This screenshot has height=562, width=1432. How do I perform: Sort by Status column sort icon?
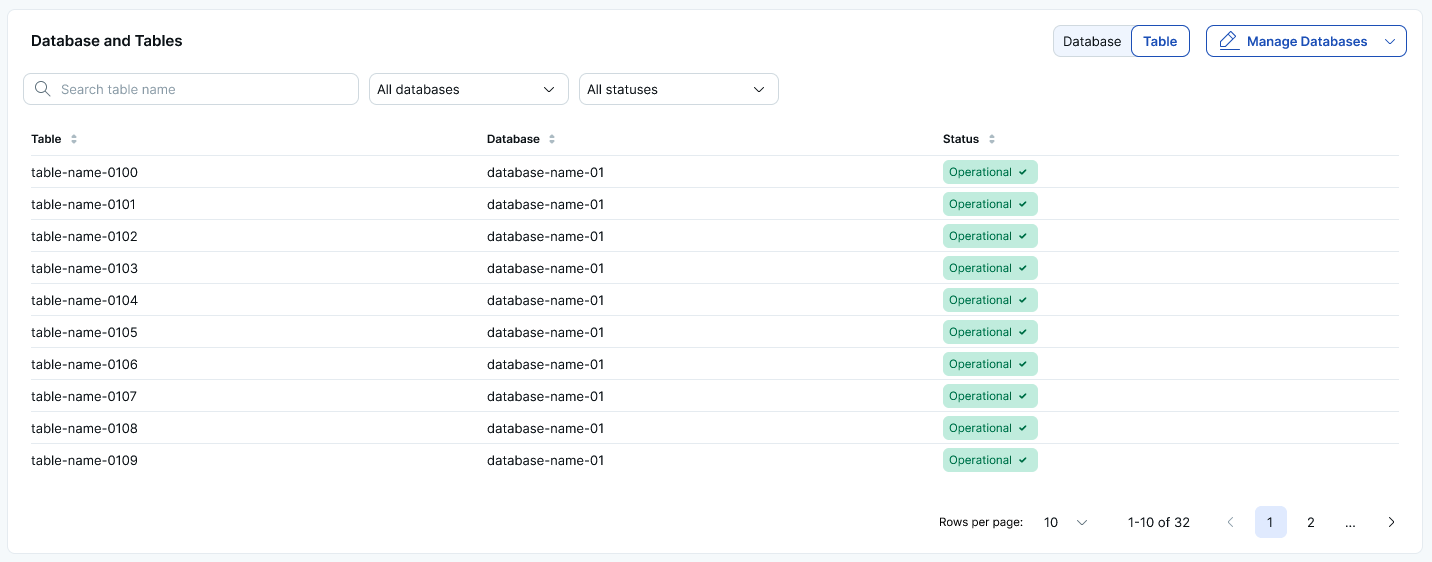tap(992, 139)
